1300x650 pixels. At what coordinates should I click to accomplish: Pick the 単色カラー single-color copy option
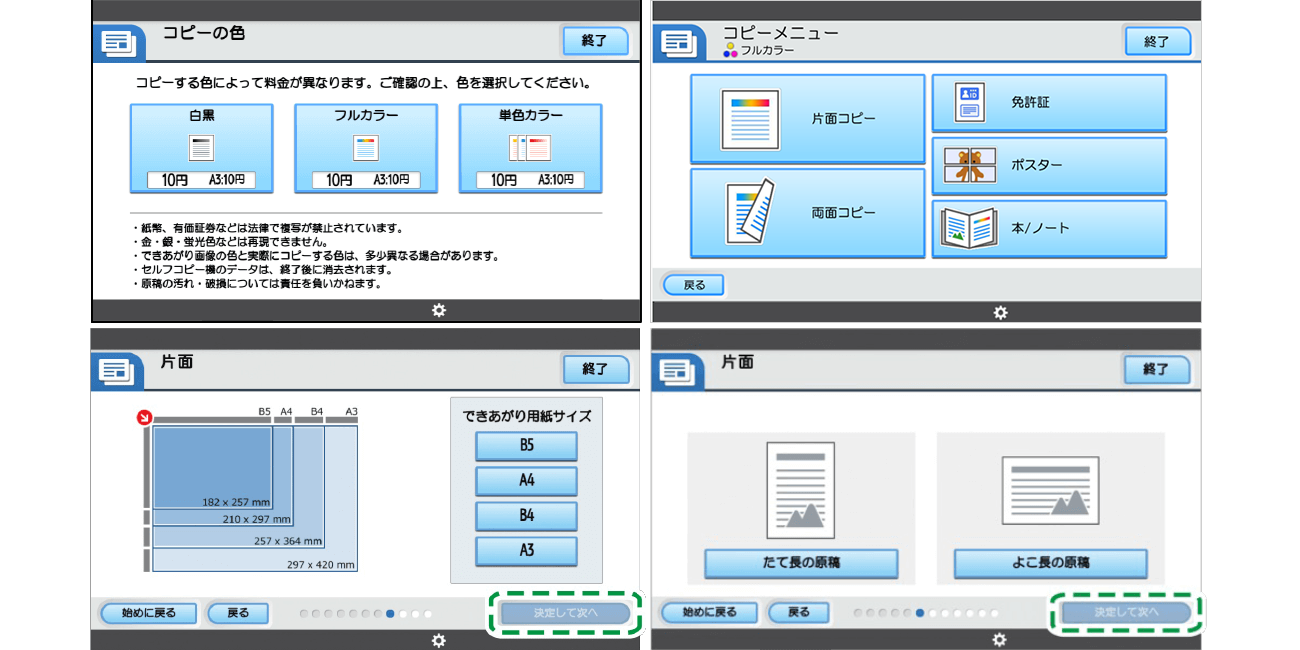530,148
